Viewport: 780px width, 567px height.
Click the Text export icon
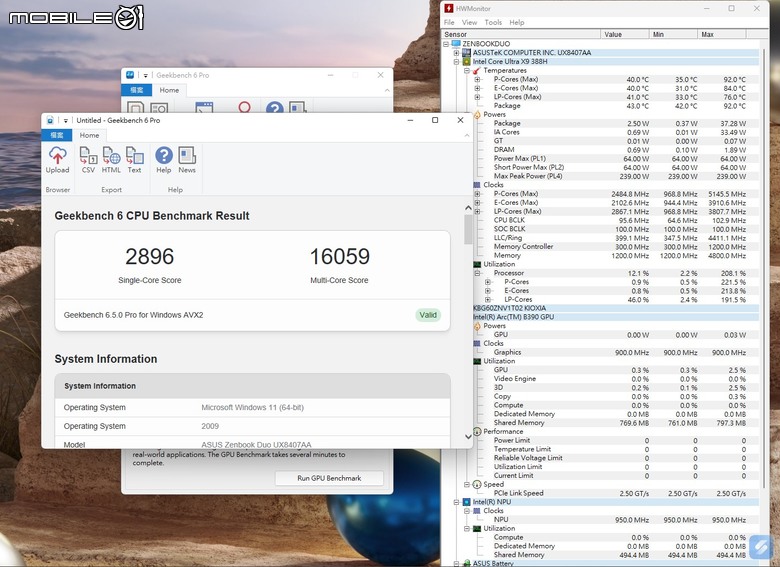(x=134, y=156)
